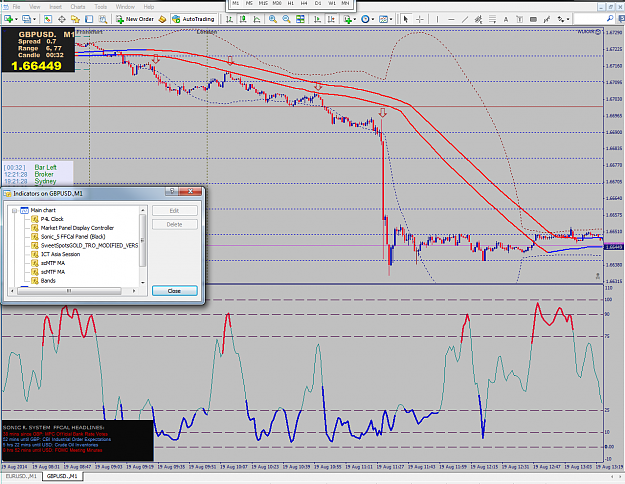Select the Fibonacci retracement tool
This screenshot has height=484, width=625.
point(492,19)
